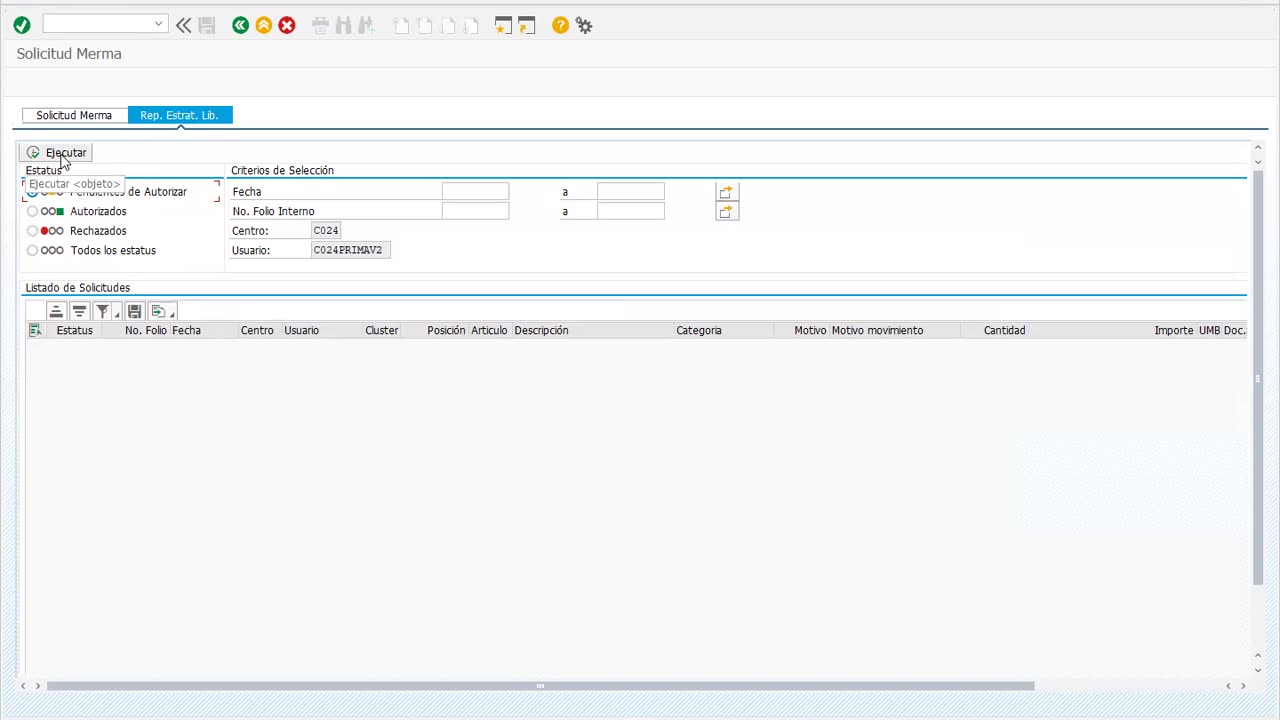The width and height of the screenshot is (1280, 720).
Task: Click the Save diskette icon in top toolbar
Action: 207,25
